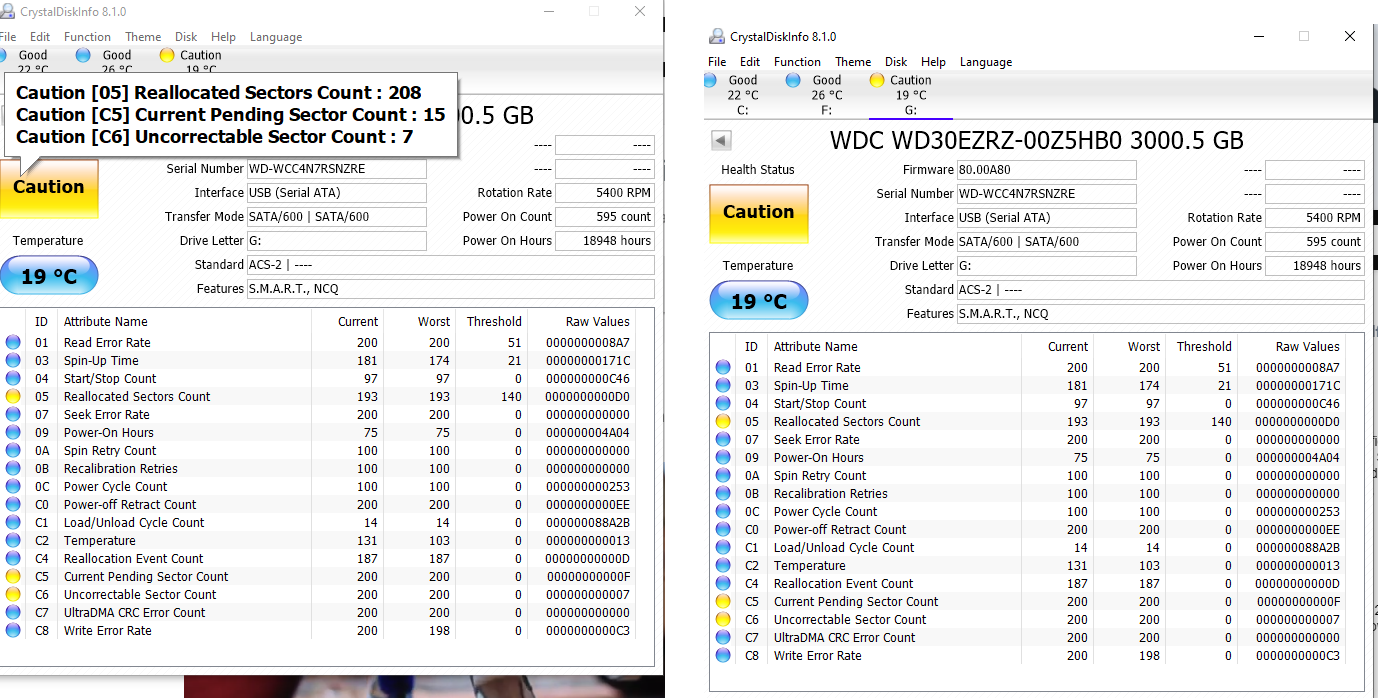Click the yellow Caution health button in right window

point(759,213)
